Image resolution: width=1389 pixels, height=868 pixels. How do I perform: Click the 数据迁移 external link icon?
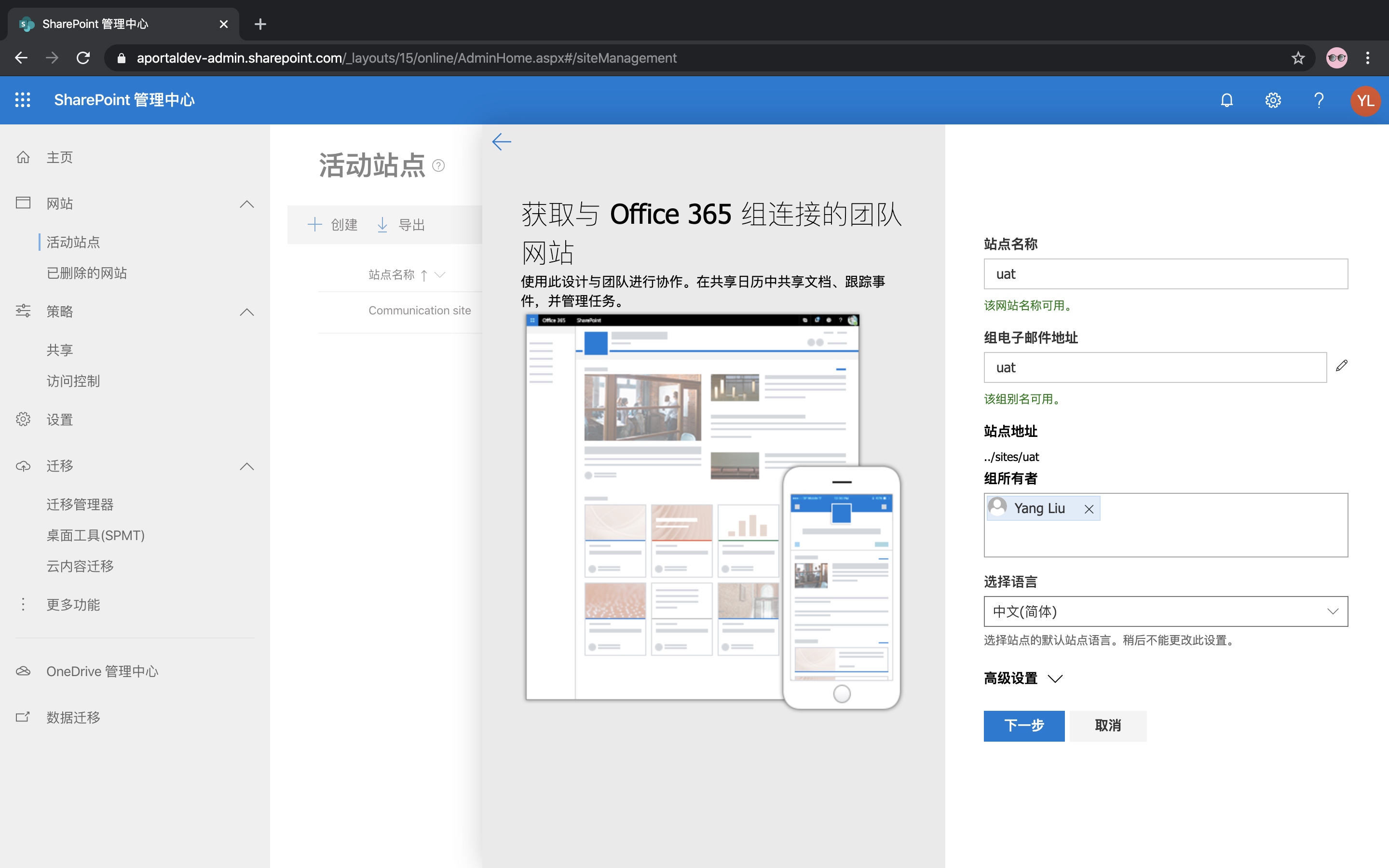pos(23,717)
